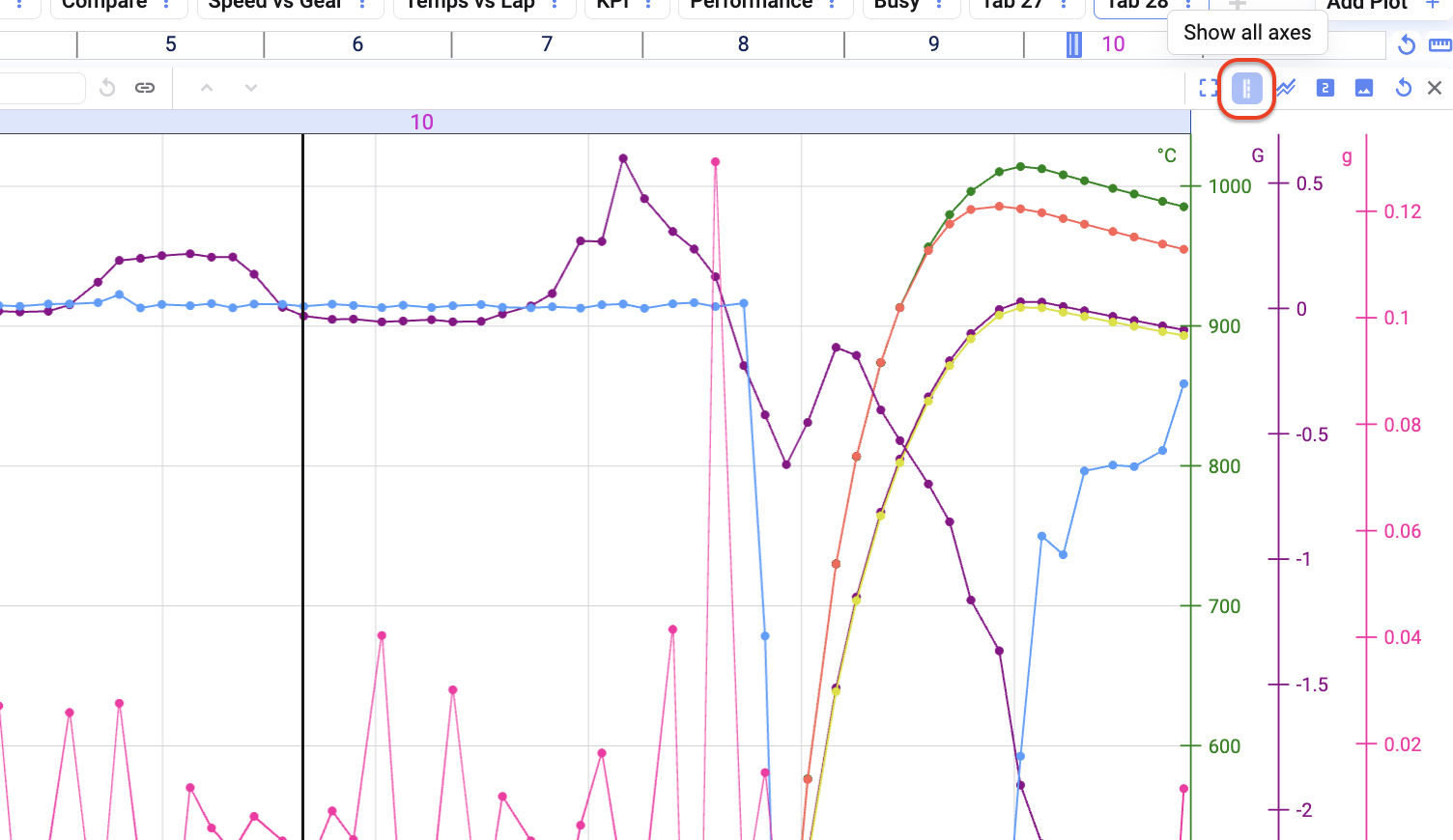Viewport: 1453px width, 840px height.
Task: Click the -2 tick on purple axis
Action: pos(1304,810)
